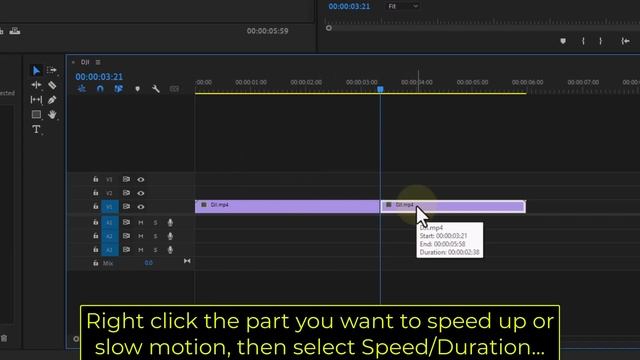Hide output of the second video track

(x=141, y=193)
